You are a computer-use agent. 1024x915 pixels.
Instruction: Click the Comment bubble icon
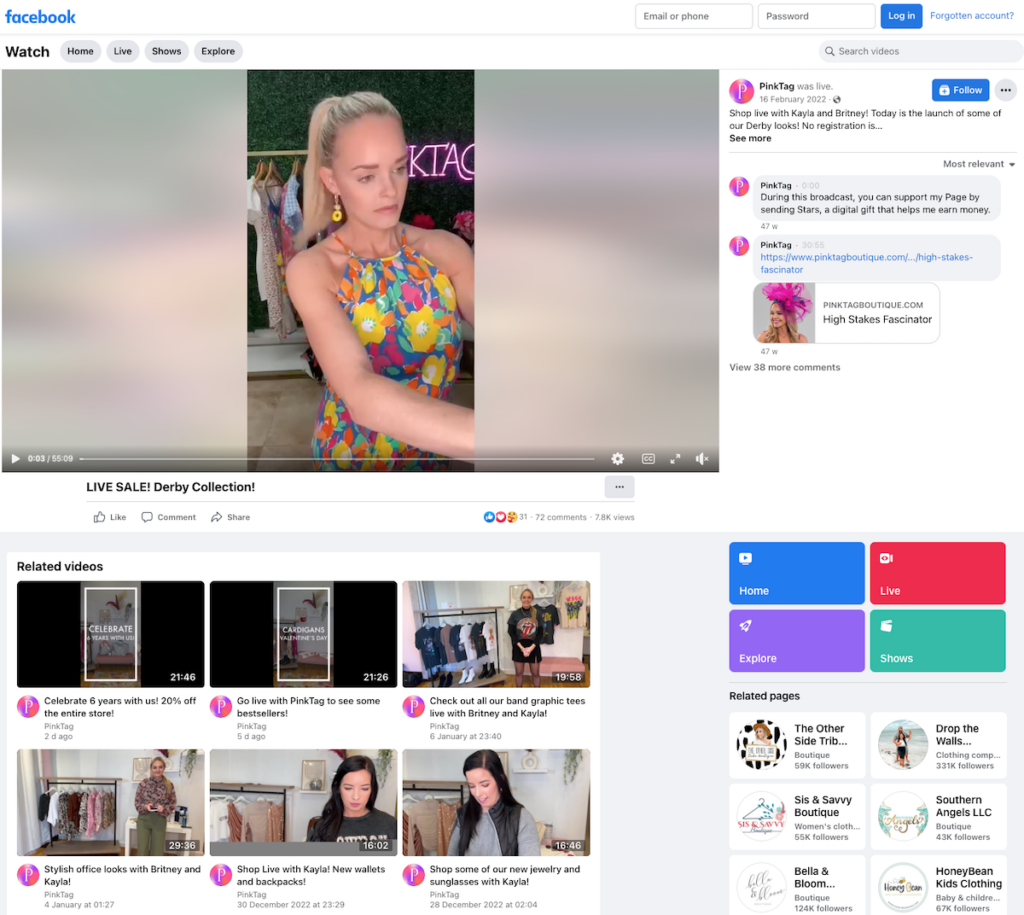pyautogui.click(x=147, y=517)
